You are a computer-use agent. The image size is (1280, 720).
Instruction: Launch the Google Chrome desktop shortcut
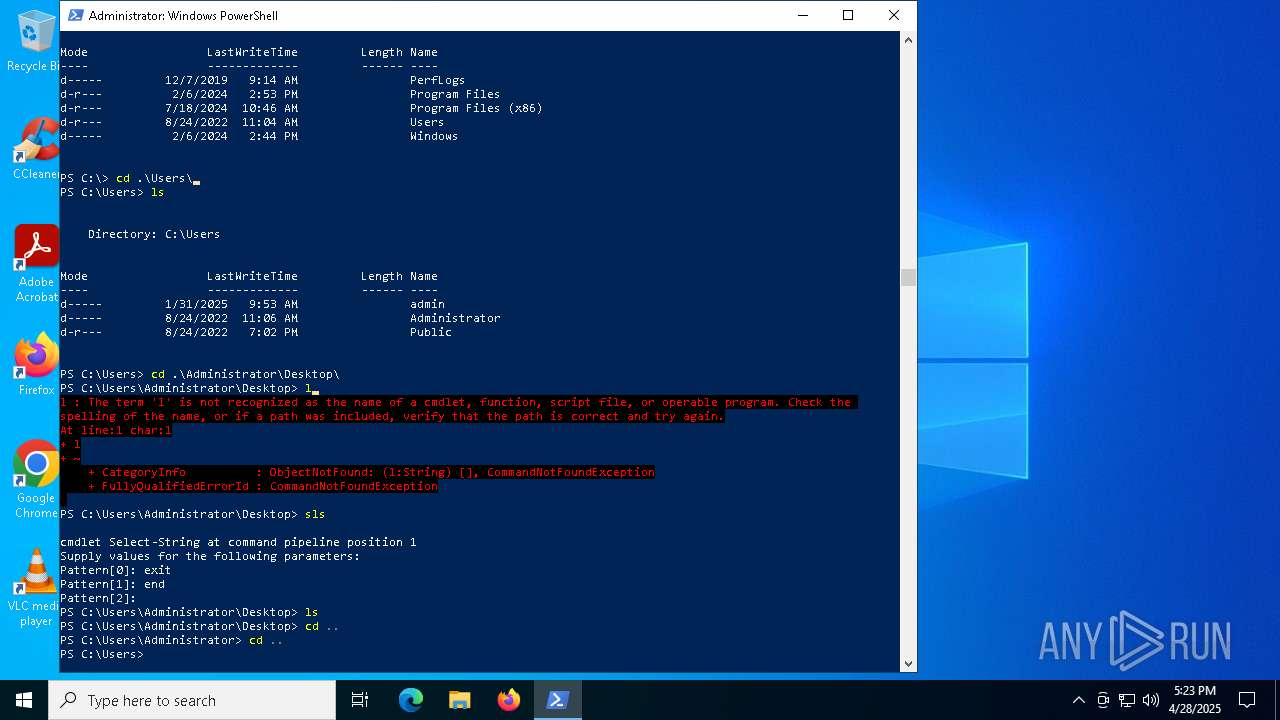35,480
